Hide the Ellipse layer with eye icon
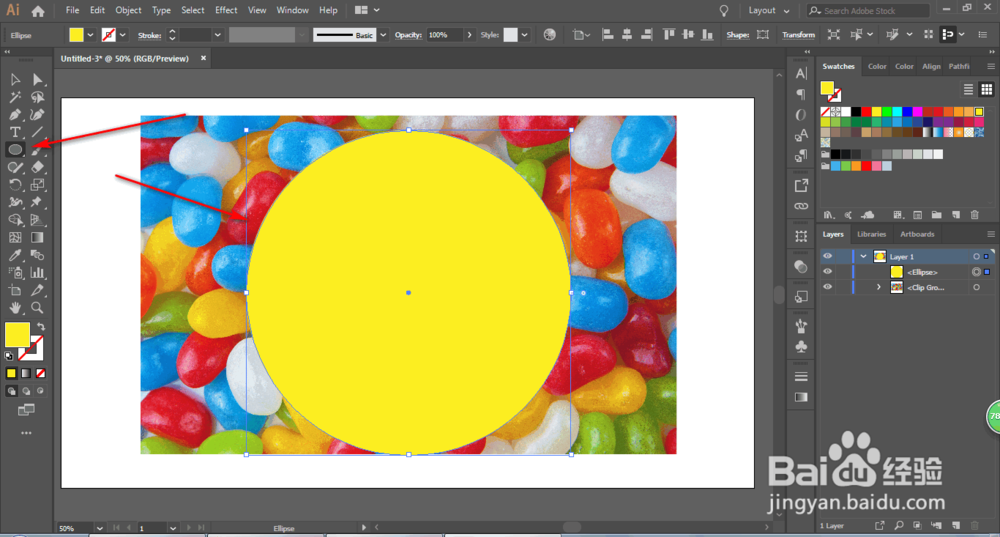 coord(827,272)
